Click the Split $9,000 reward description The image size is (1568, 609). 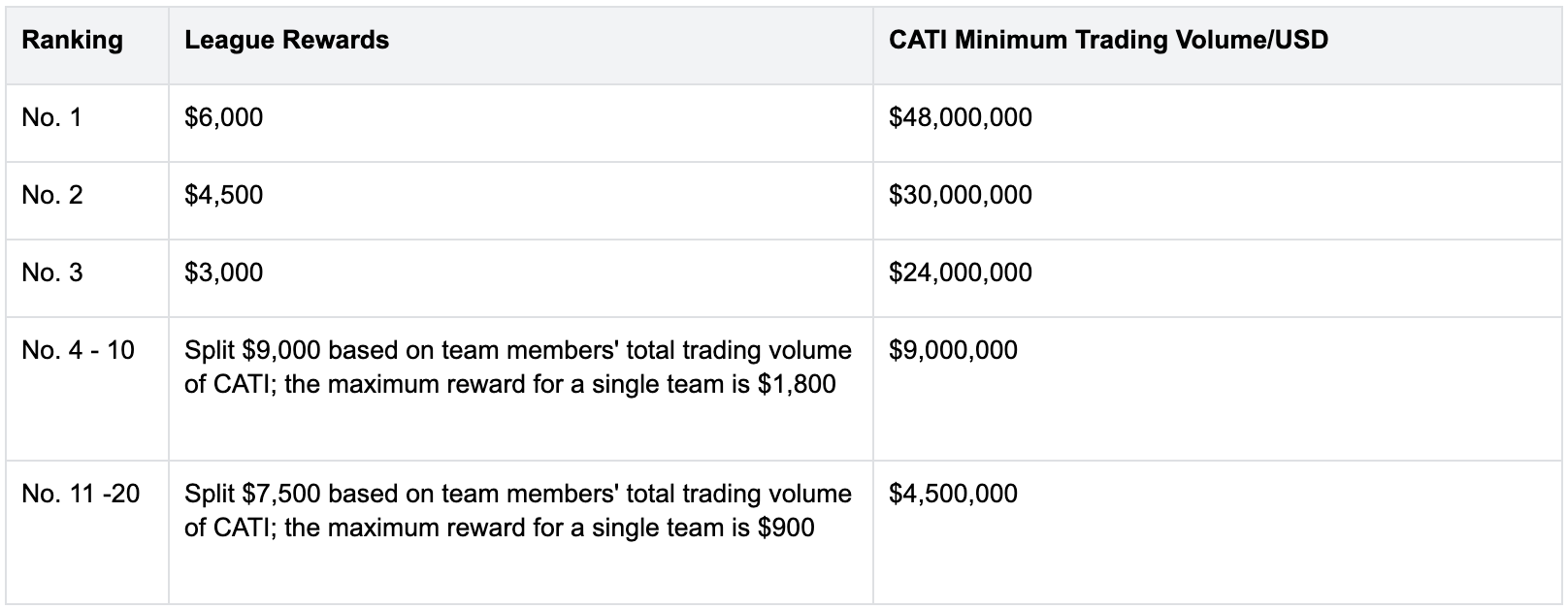coord(517,351)
